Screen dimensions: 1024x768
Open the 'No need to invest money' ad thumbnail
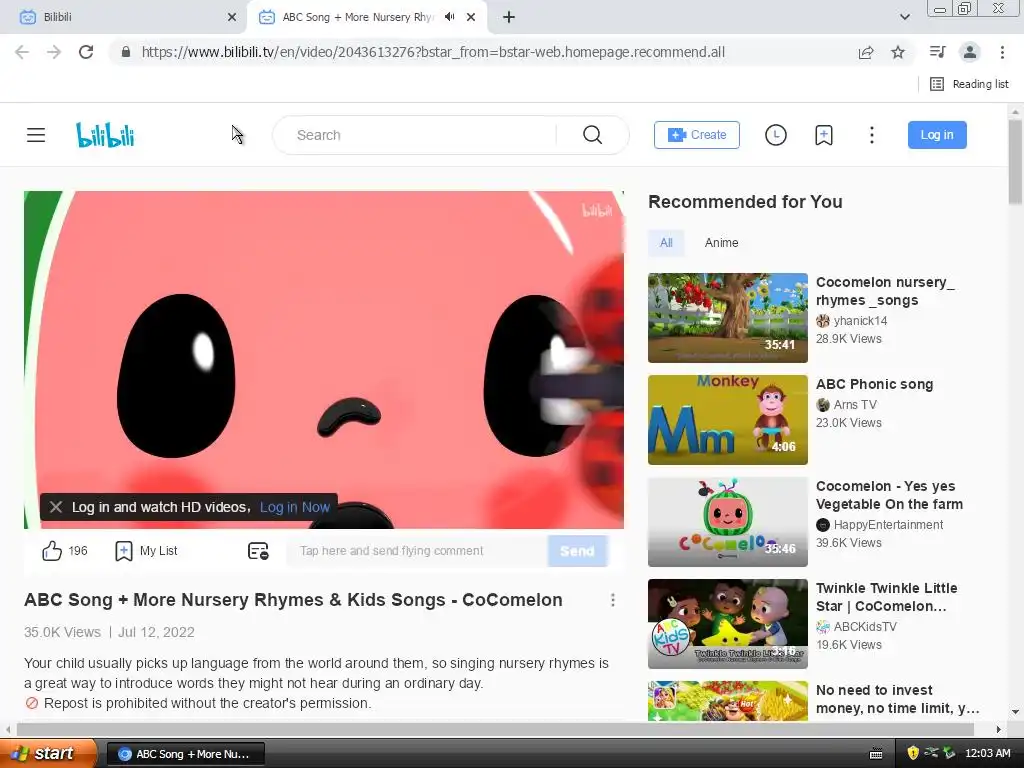coord(728,701)
